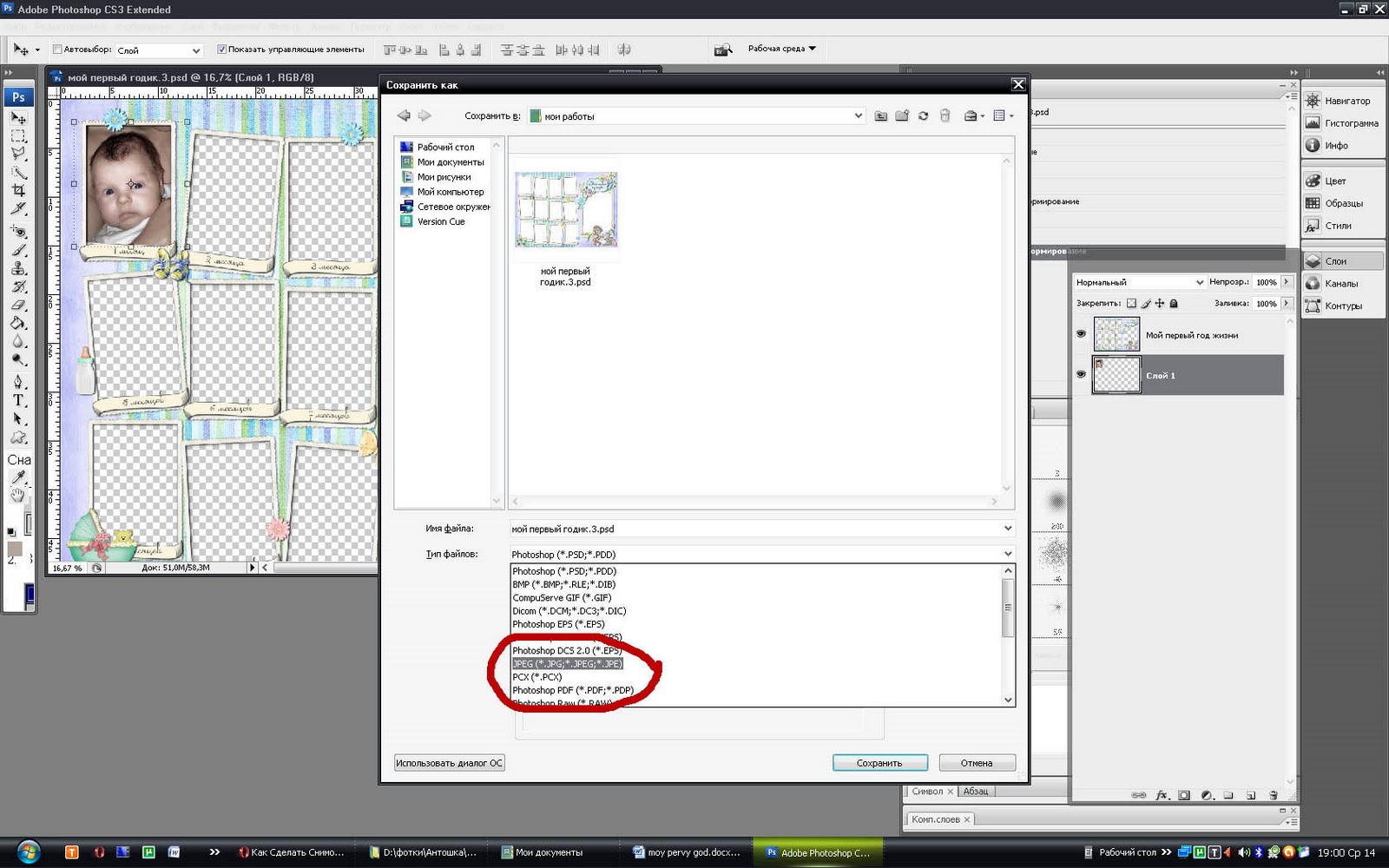Switch to Каналы panel tab
1389x868 pixels.
pyautogui.click(x=1341, y=283)
